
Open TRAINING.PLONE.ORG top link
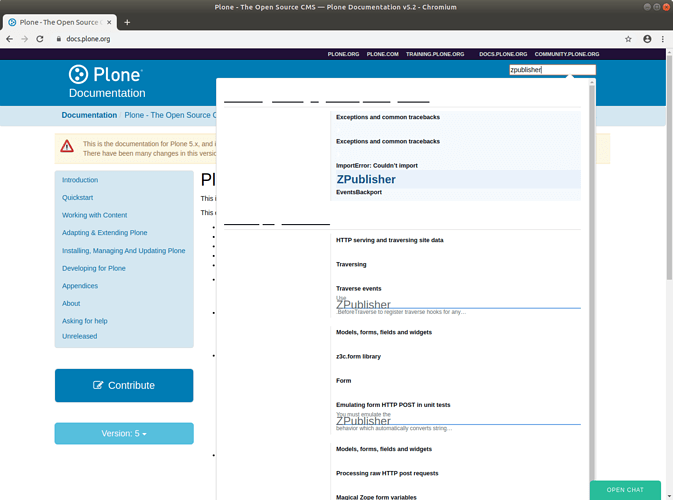435,54
